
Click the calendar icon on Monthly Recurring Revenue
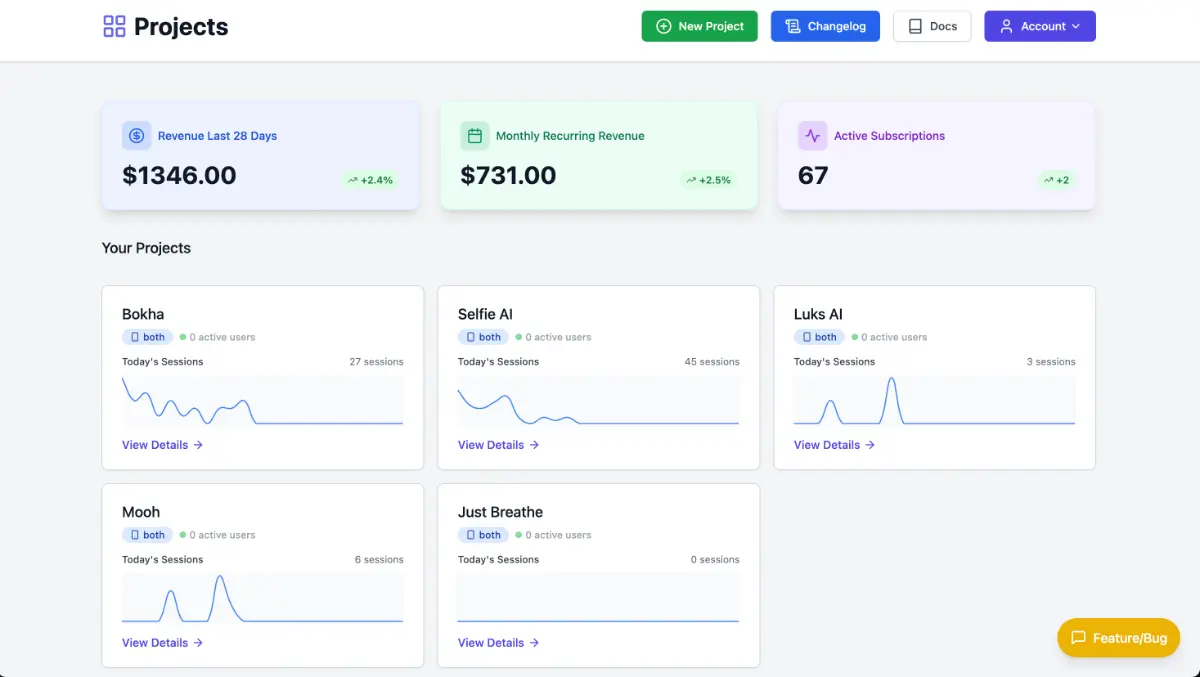(475, 136)
